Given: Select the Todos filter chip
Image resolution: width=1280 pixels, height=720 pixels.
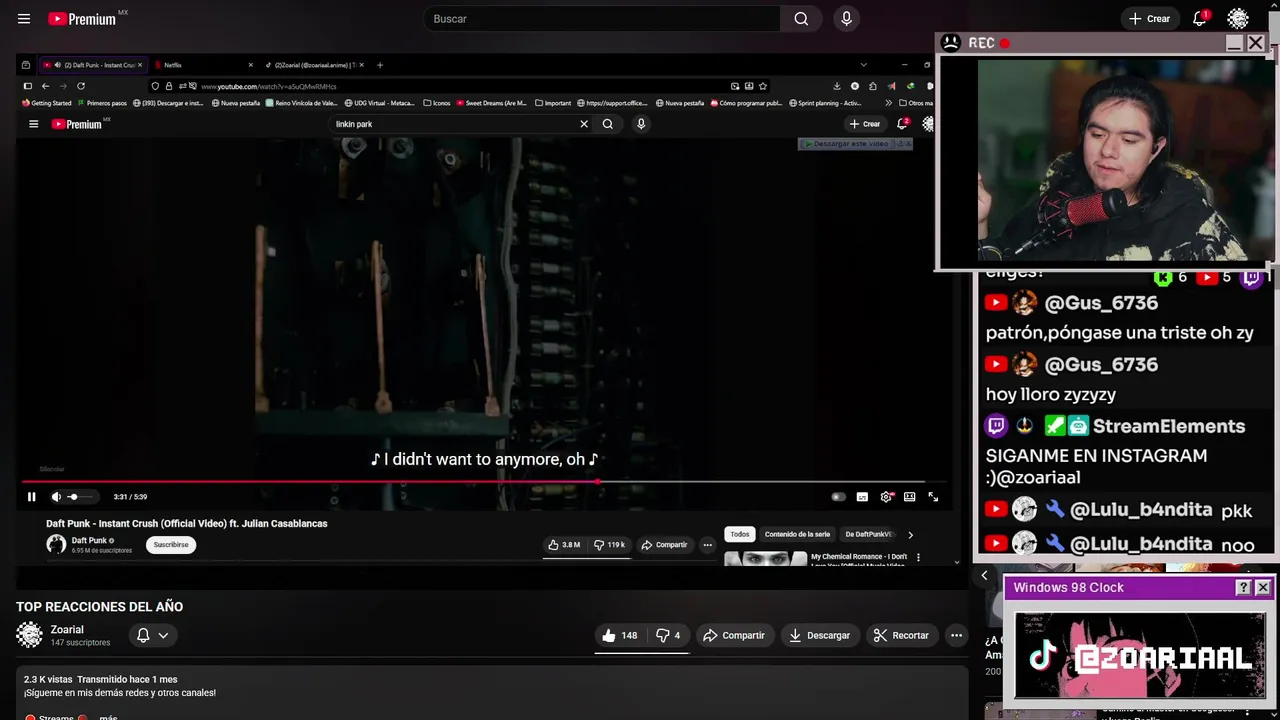Looking at the screenshot, I should 739,534.
